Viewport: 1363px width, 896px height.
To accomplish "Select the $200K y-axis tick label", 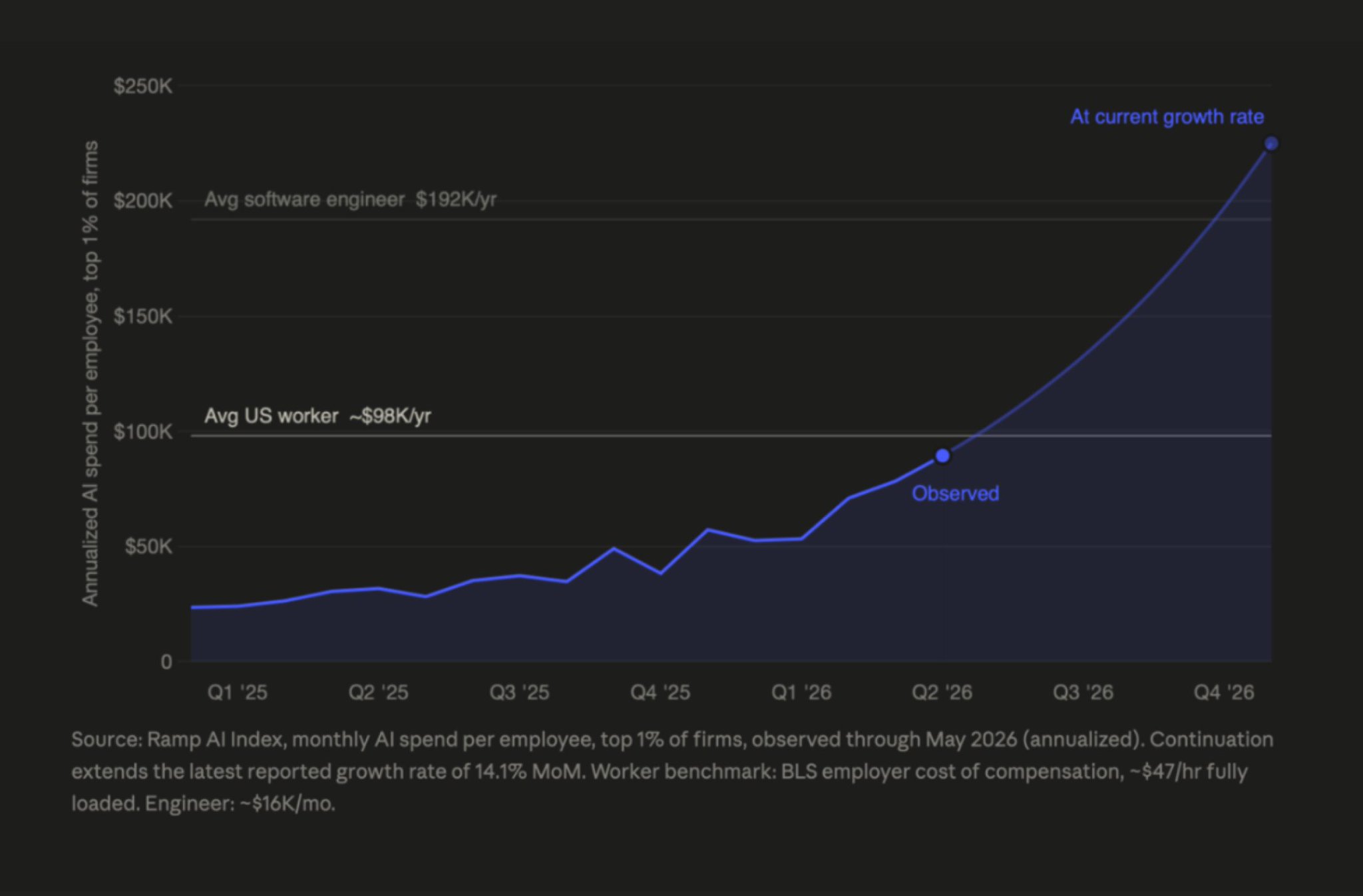I will pos(143,201).
